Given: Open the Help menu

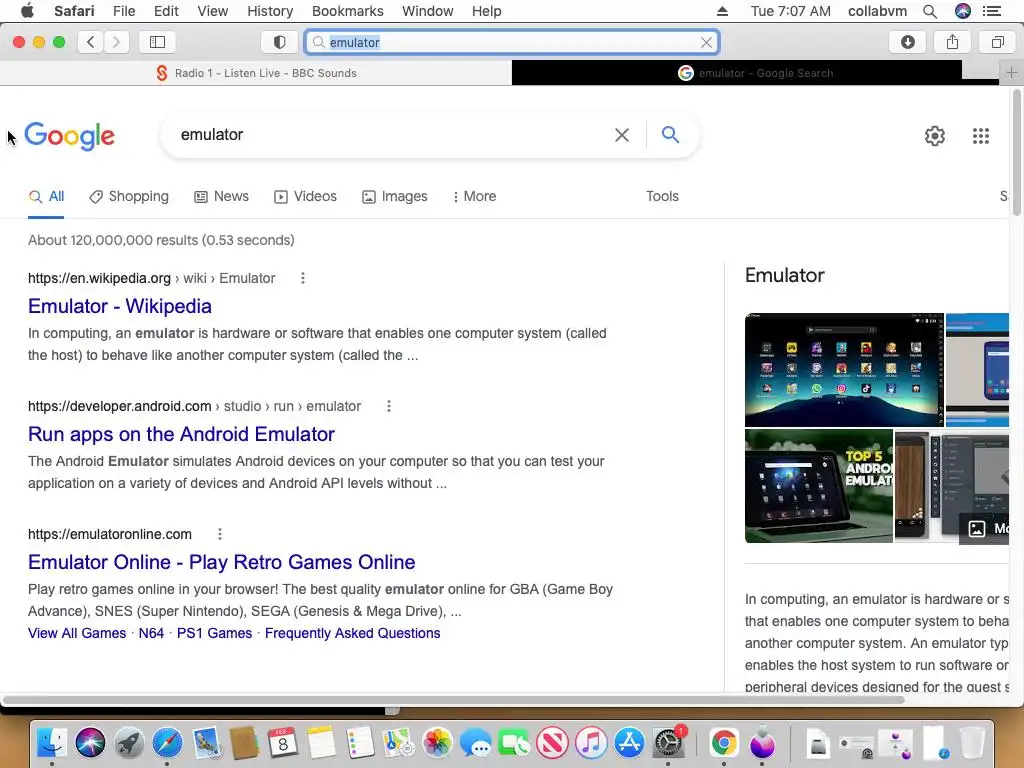Looking at the screenshot, I should [x=487, y=11].
